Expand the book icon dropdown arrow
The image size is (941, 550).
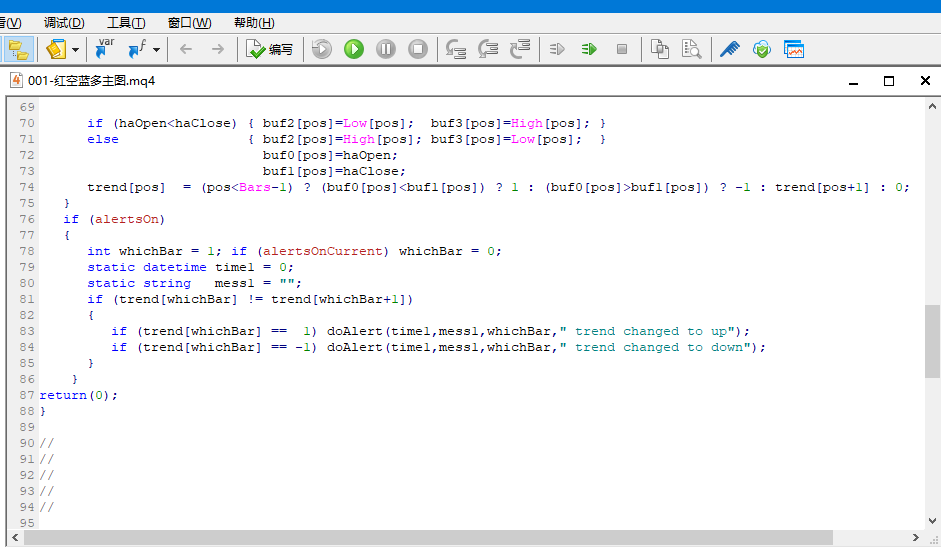[75, 49]
